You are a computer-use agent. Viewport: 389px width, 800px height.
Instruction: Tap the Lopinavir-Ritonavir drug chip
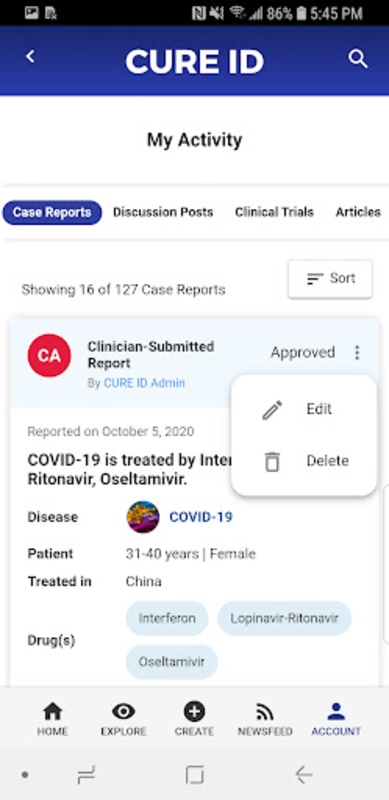click(x=284, y=618)
